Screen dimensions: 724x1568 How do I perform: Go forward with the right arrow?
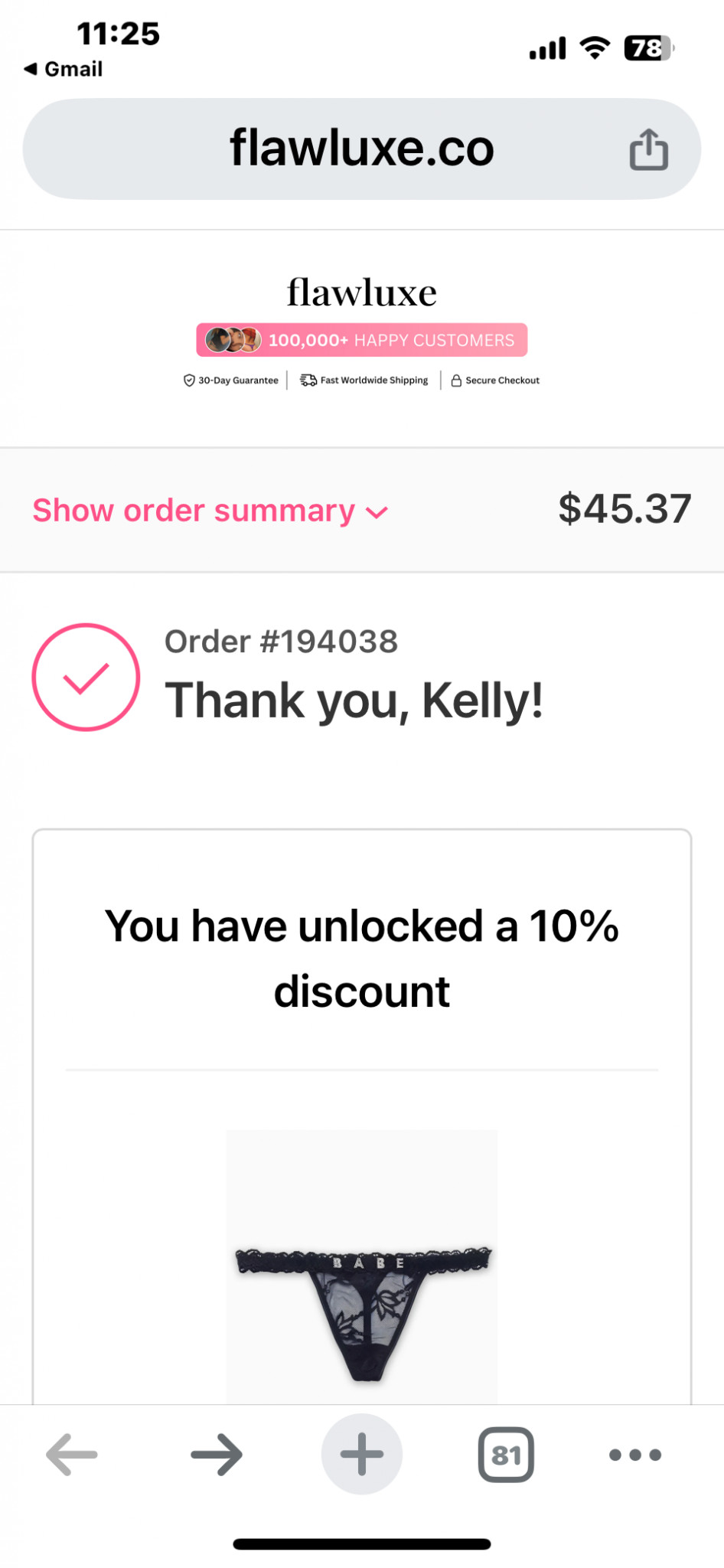click(217, 1454)
